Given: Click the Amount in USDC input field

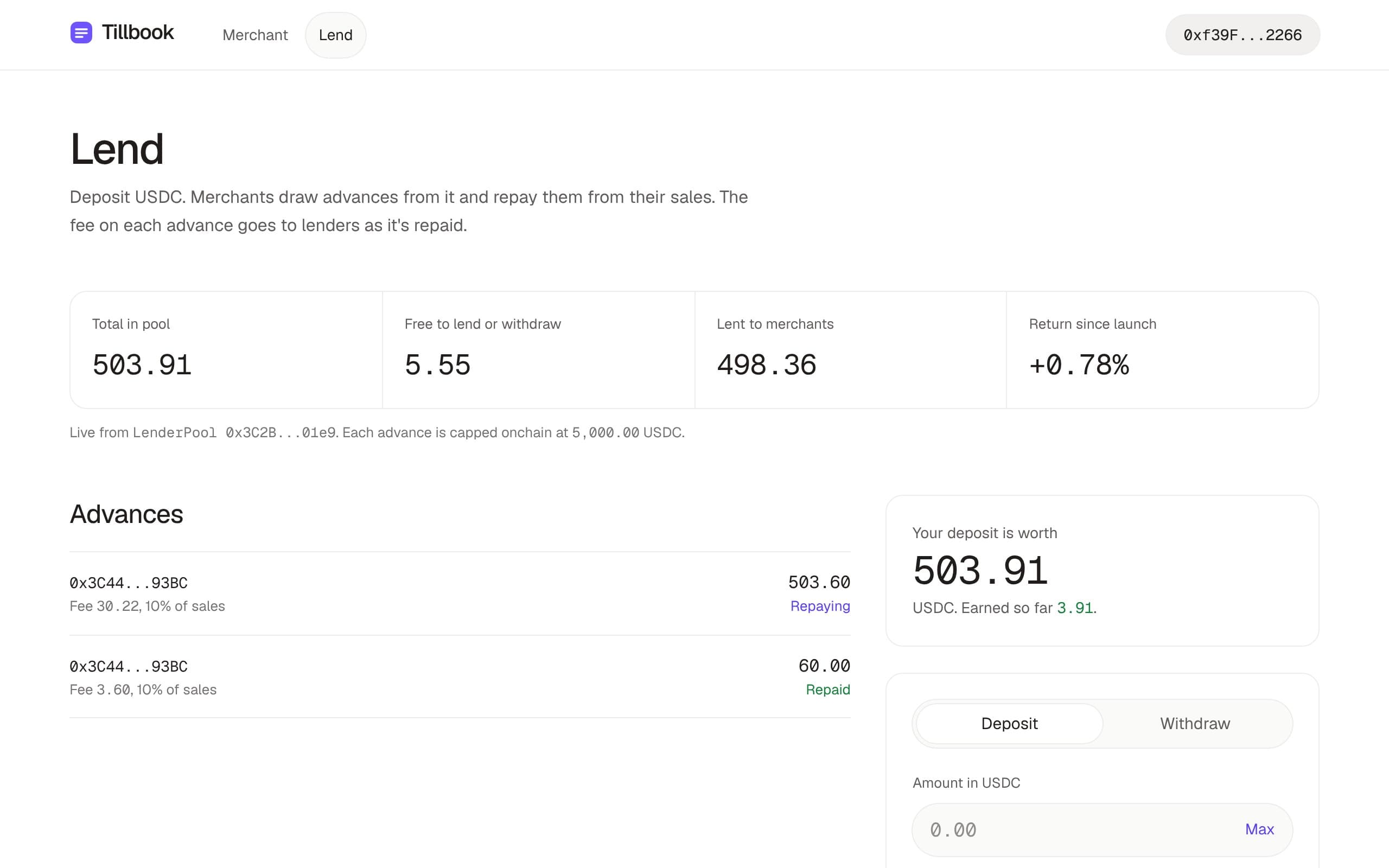Looking at the screenshot, I should 1102,829.
